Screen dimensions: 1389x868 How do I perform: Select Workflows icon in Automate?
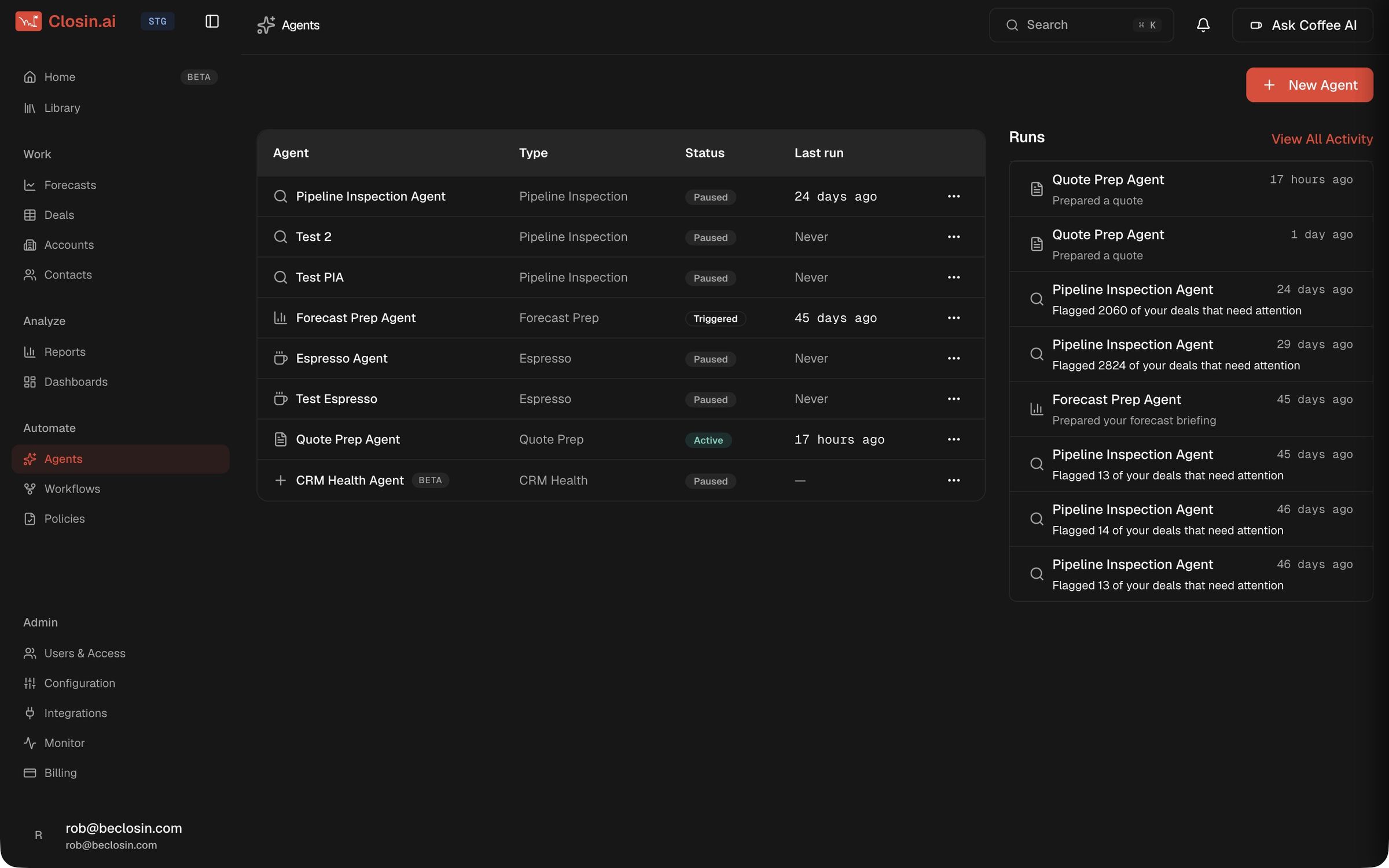coord(30,489)
